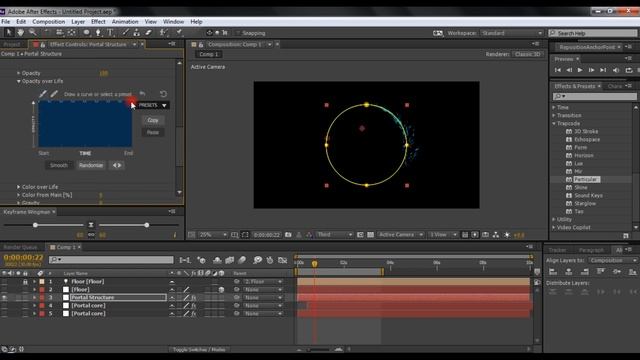Toggle visibility of [Floor] layer 2
This screenshot has width=640, height=360.
4,289
